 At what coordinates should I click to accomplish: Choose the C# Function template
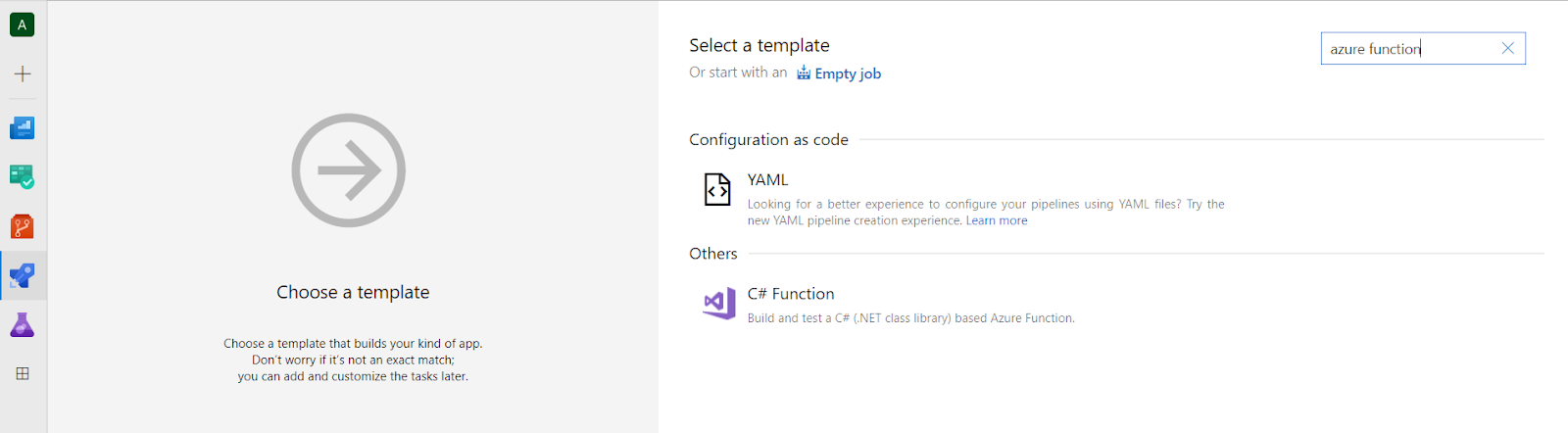click(x=791, y=294)
